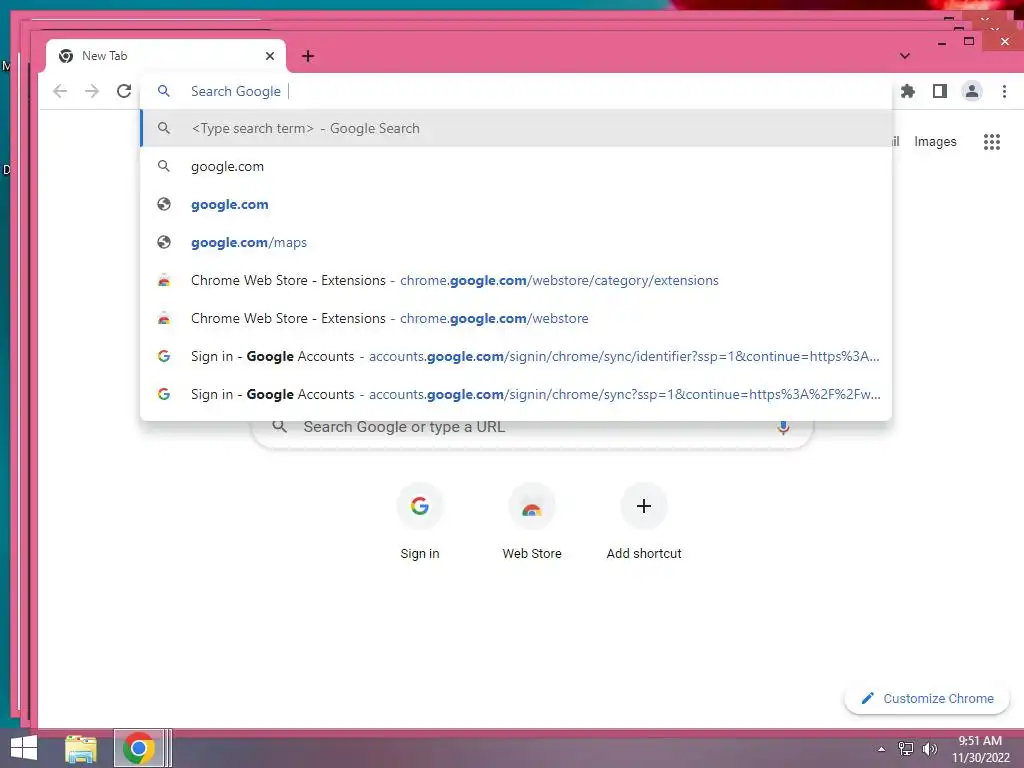Open the Sign in shortcut tile
The height and width of the screenshot is (768, 1024).
point(420,522)
